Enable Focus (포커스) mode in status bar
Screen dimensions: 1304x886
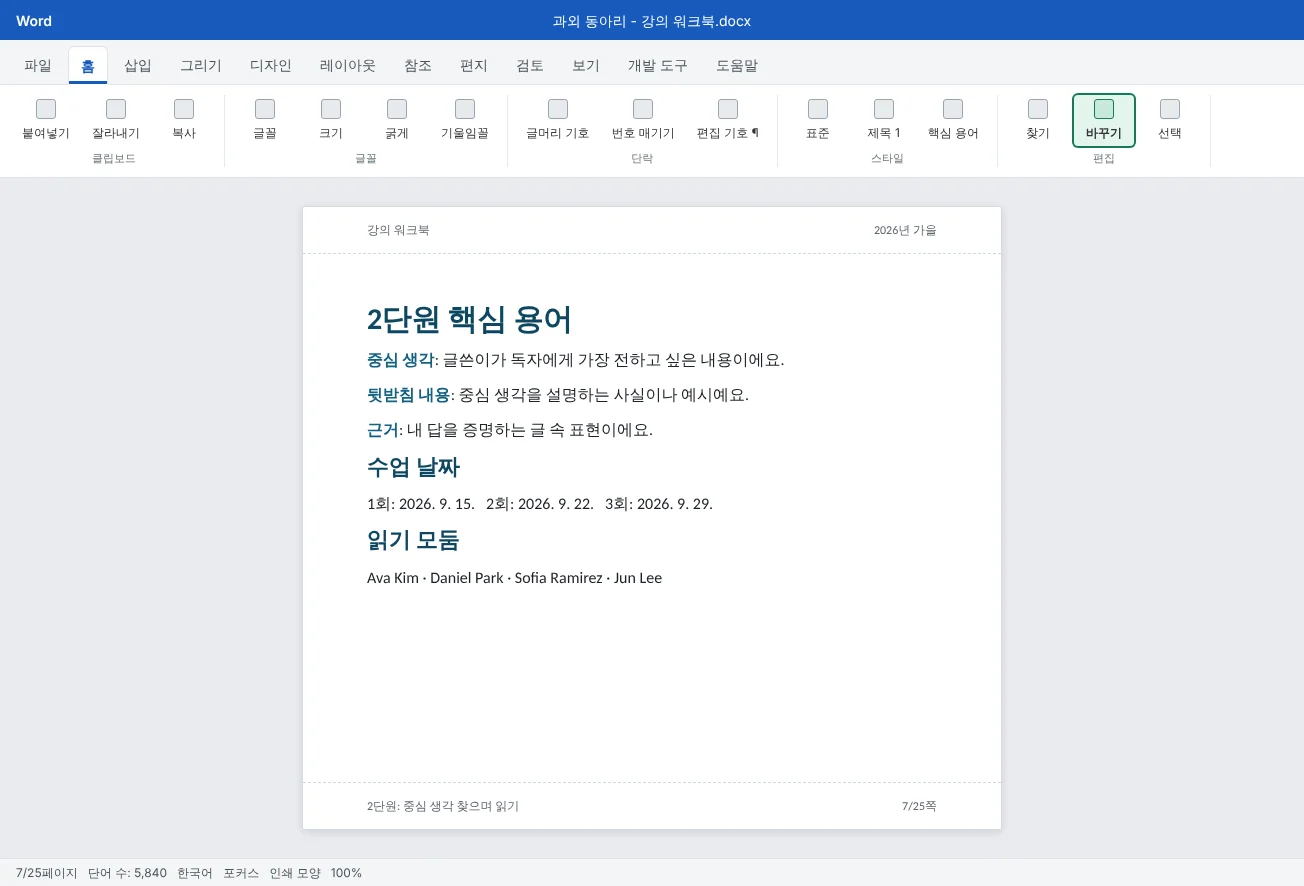point(241,873)
